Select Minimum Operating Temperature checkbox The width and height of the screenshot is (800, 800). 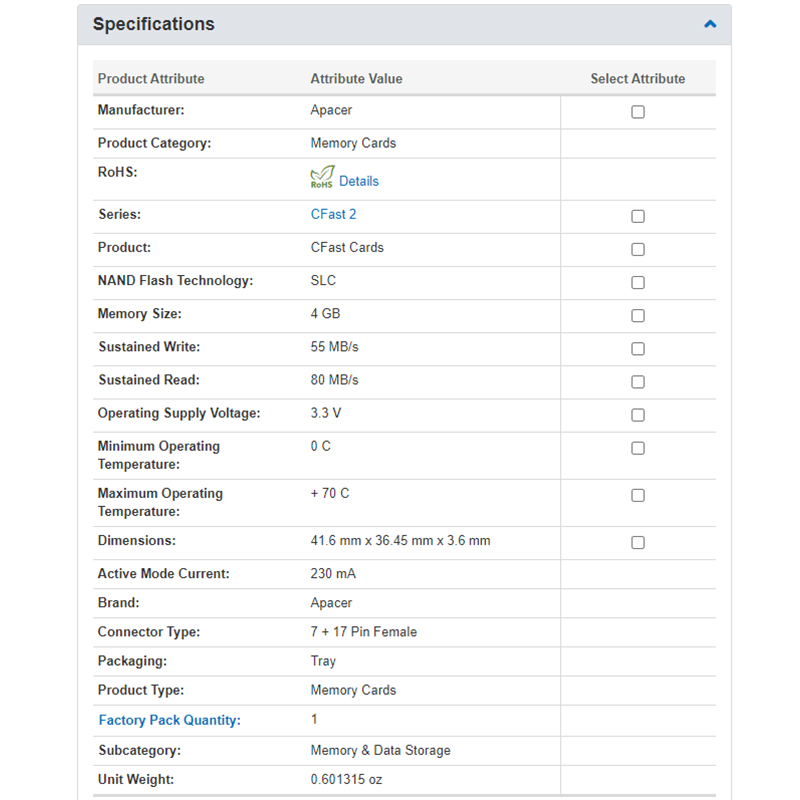coord(638,448)
